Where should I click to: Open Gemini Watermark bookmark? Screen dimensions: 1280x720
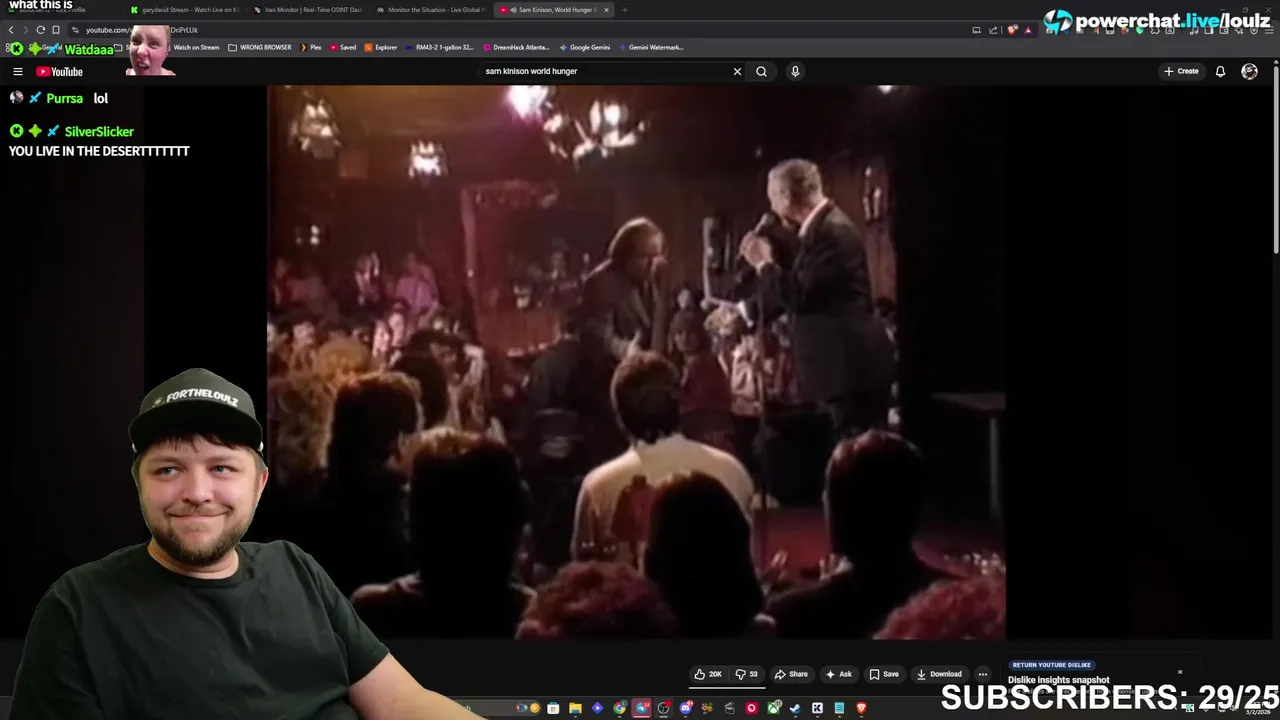click(x=651, y=47)
